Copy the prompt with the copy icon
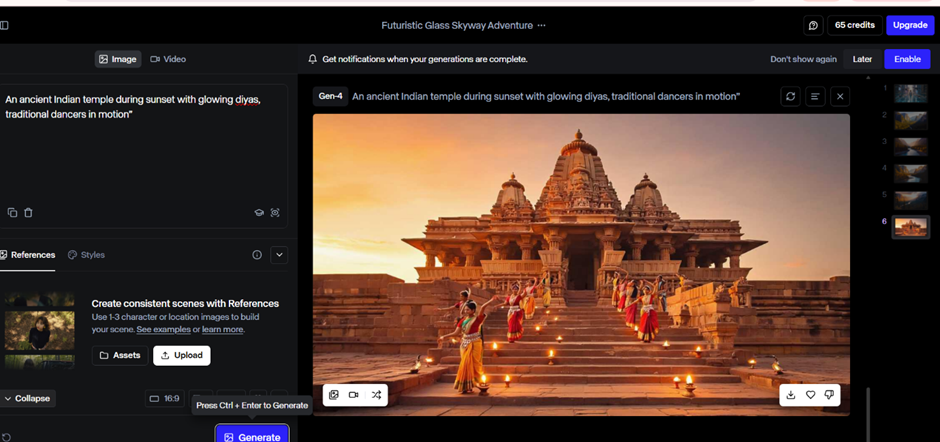 [x=12, y=212]
